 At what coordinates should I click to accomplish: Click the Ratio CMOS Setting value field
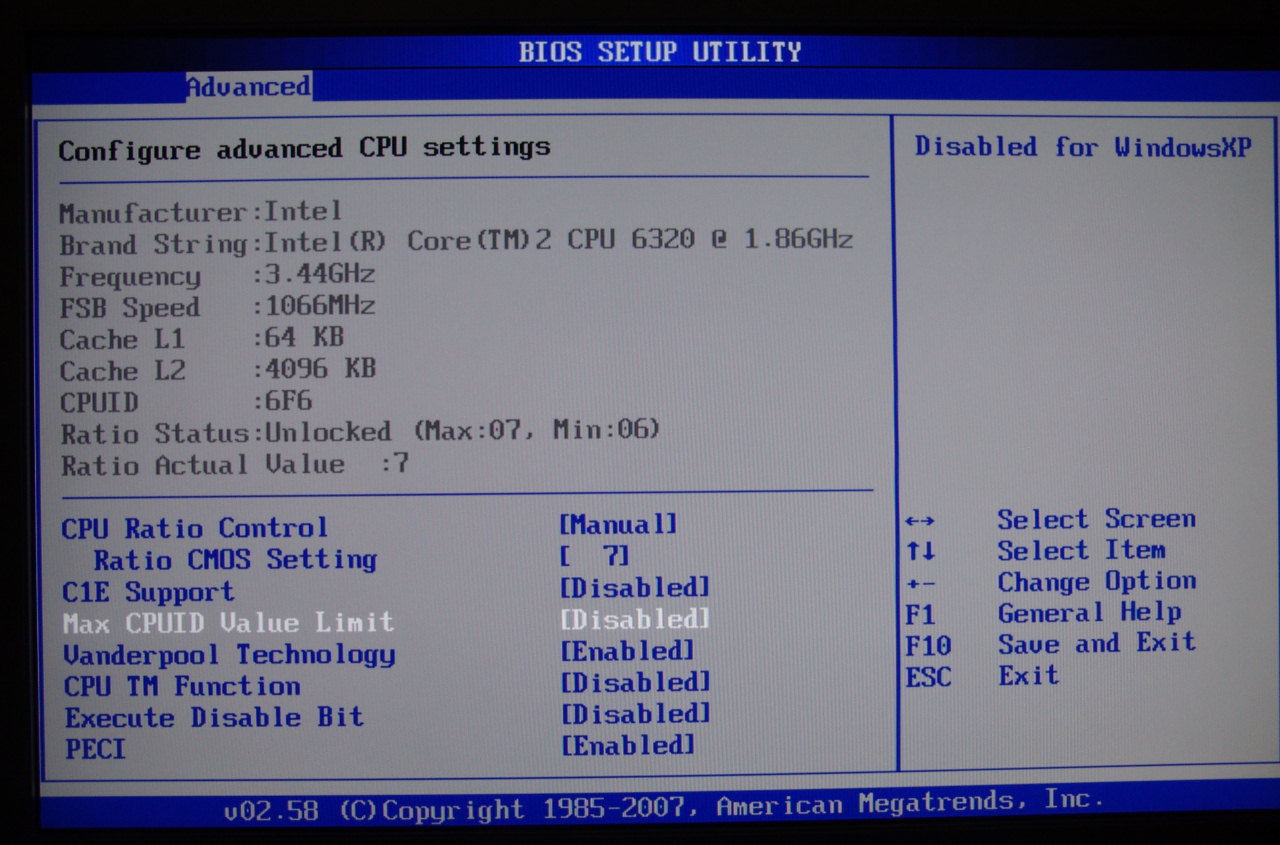click(x=595, y=556)
